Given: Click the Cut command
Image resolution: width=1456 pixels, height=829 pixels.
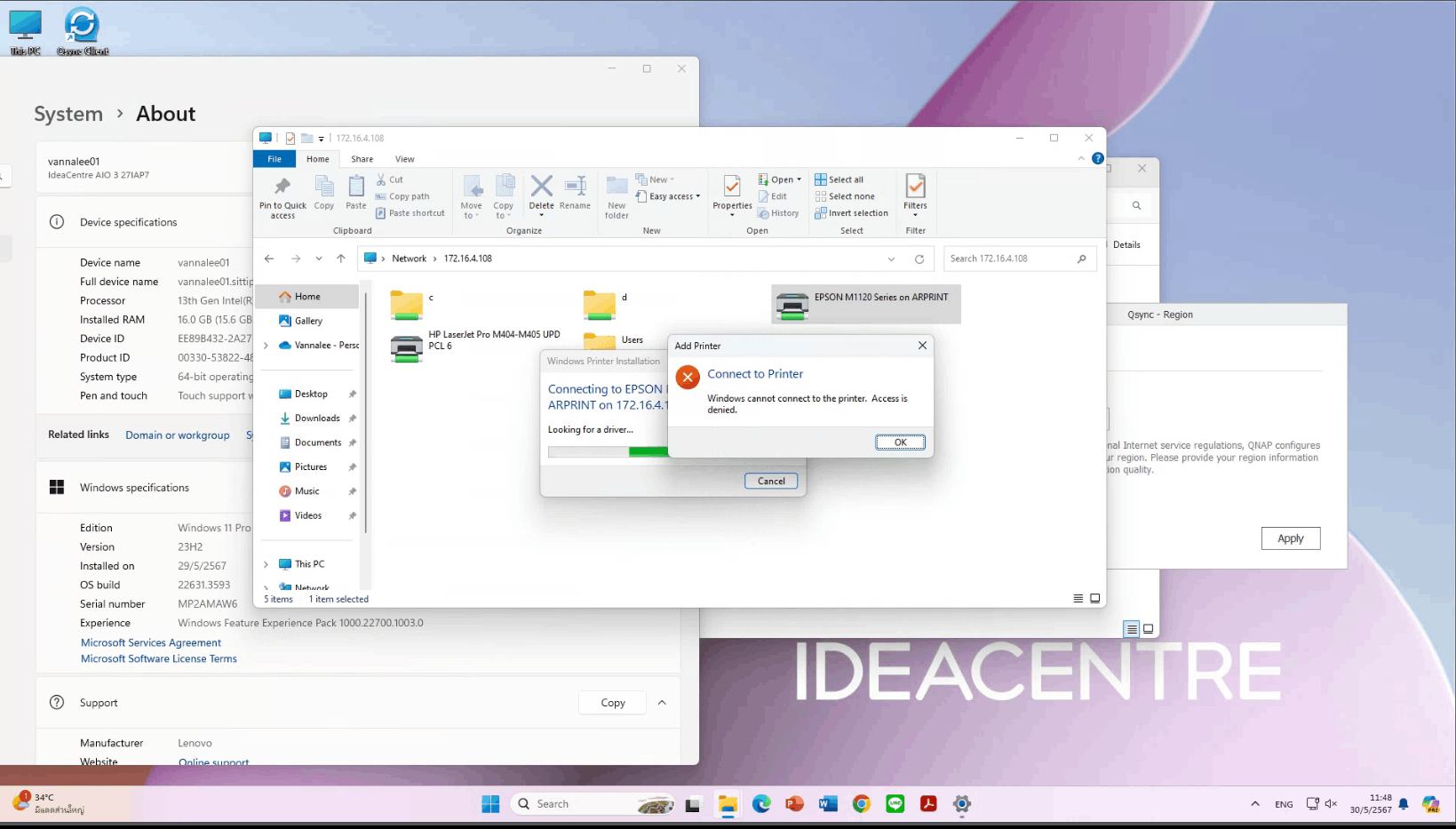Looking at the screenshot, I should (x=389, y=179).
